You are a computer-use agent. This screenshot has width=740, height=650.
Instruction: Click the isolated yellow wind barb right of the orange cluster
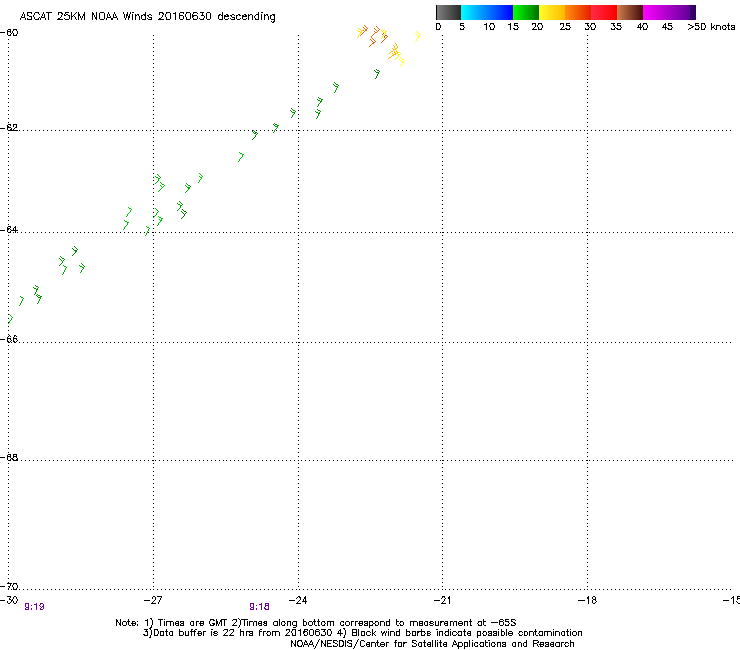click(417, 36)
